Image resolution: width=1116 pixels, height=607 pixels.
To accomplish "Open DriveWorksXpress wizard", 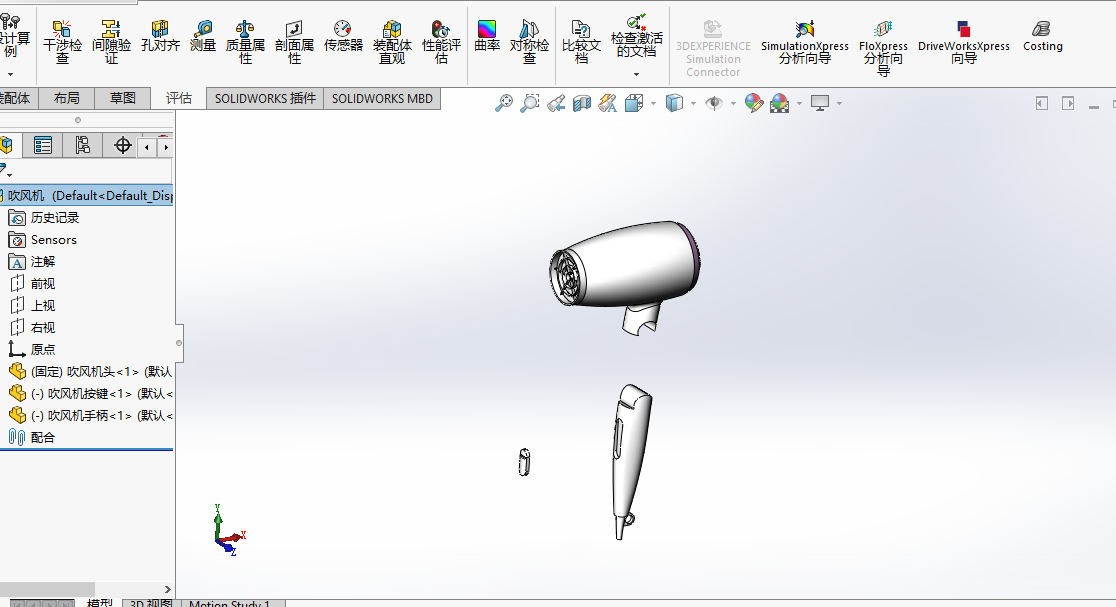I will click(x=964, y=43).
